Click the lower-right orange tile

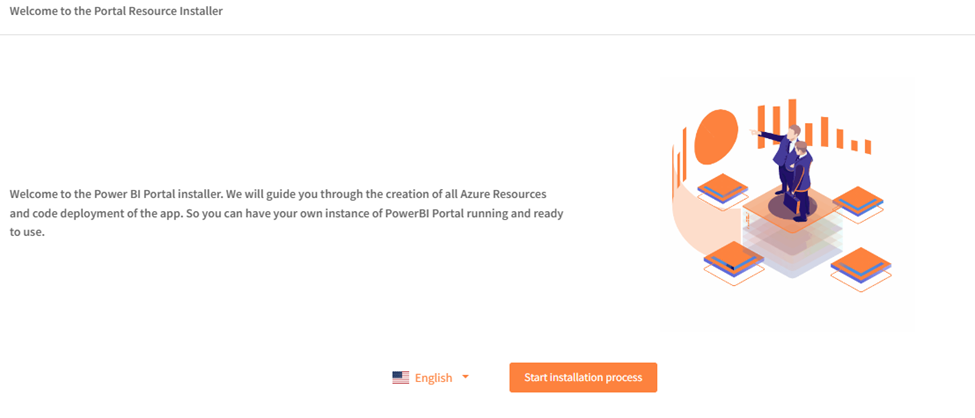pos(859,264)
